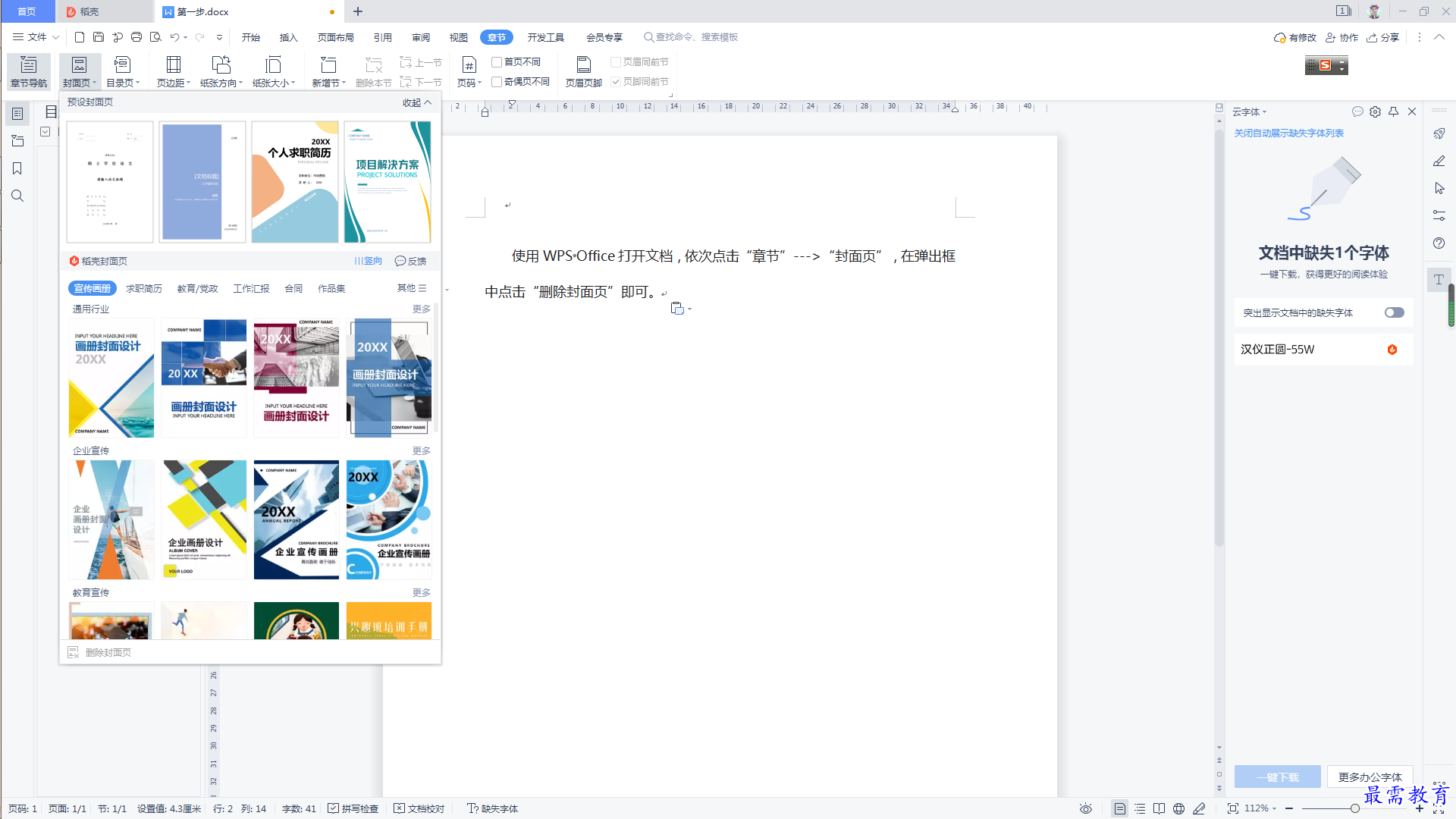Viewport: 1456px width, 819px height.
Task: Open the 其他 categories menu in cover panel
Action: pyautogui.click(x=412, y=288)
